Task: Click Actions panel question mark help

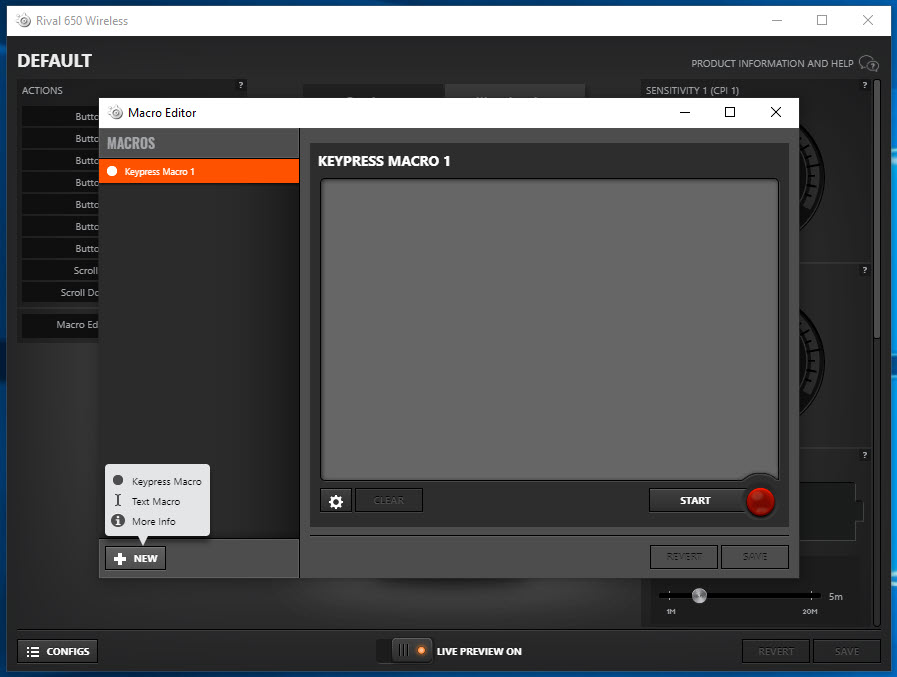Action: point(241,85)
